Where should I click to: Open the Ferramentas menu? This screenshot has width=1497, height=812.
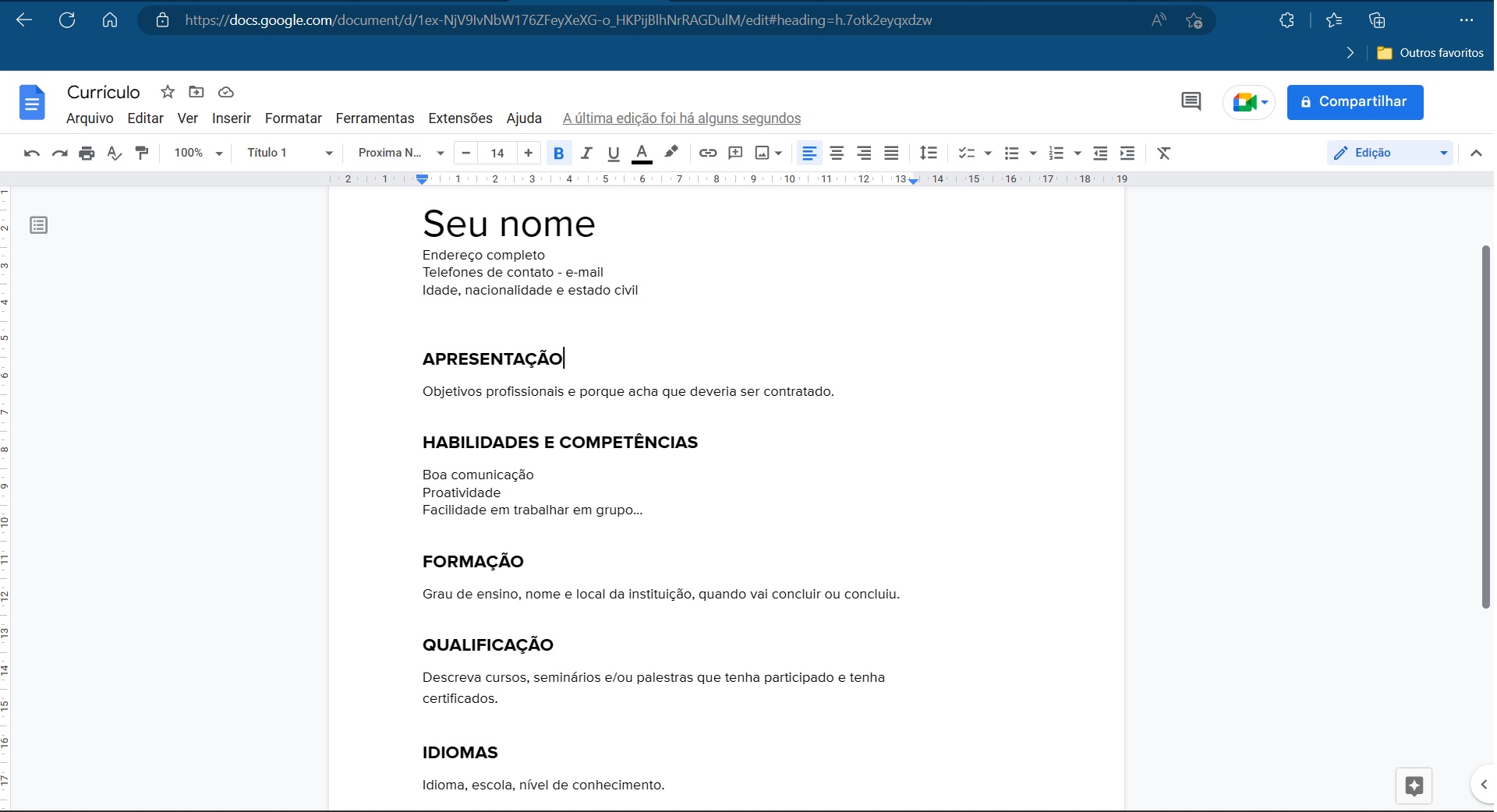375,118
